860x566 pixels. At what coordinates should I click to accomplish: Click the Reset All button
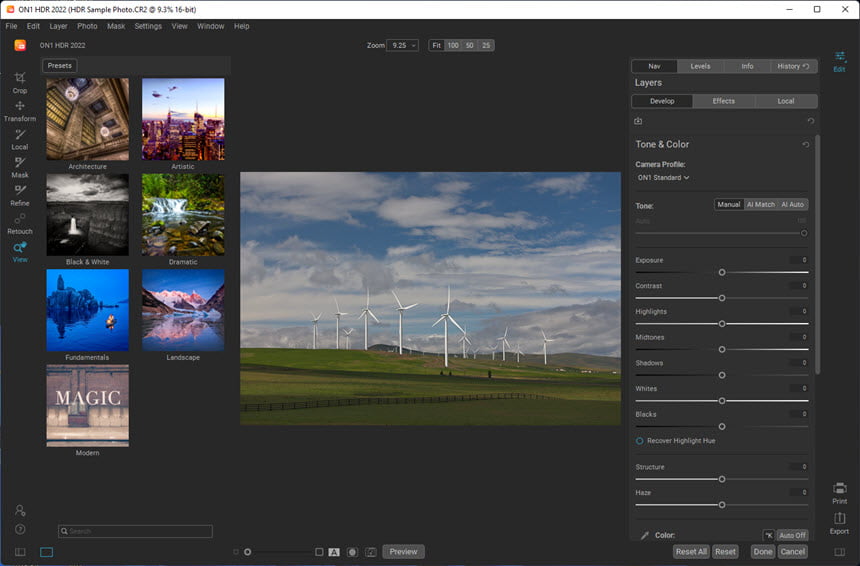691,552
